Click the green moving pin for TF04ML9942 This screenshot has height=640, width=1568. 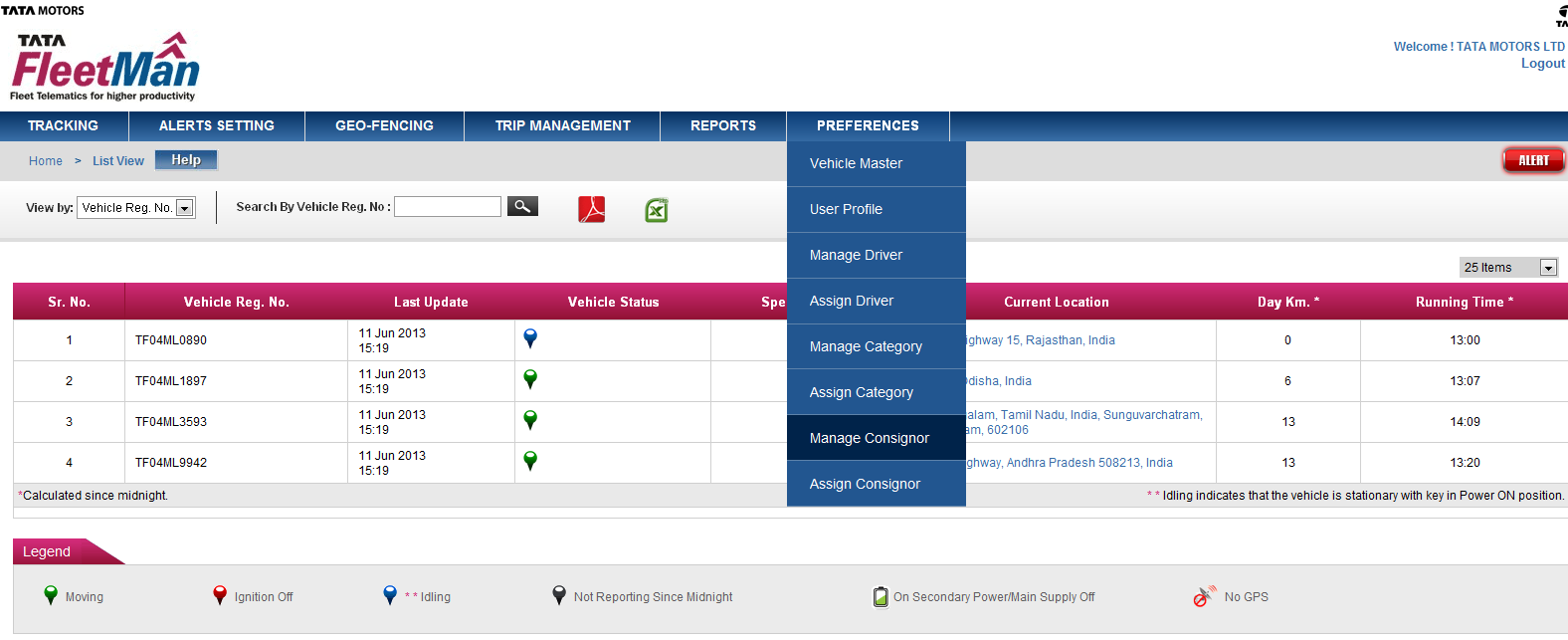(x=530, y=461)
